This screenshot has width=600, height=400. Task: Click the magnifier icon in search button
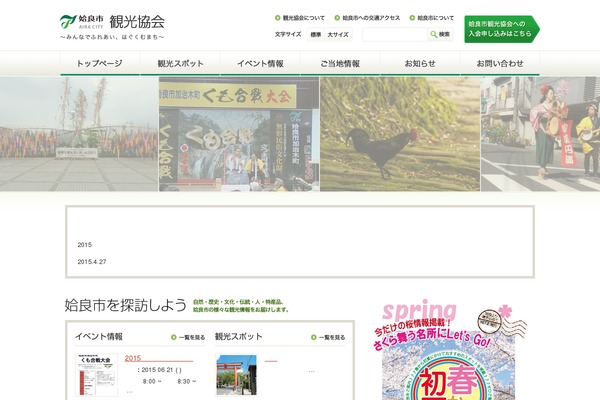434,34
